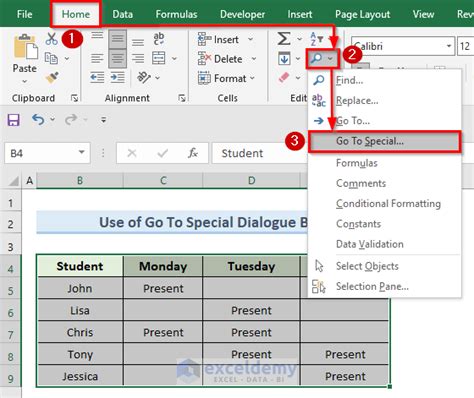Choose Replace... in the dropdown menu
This screenshot has height=398, width=474.
pos(385,100)
